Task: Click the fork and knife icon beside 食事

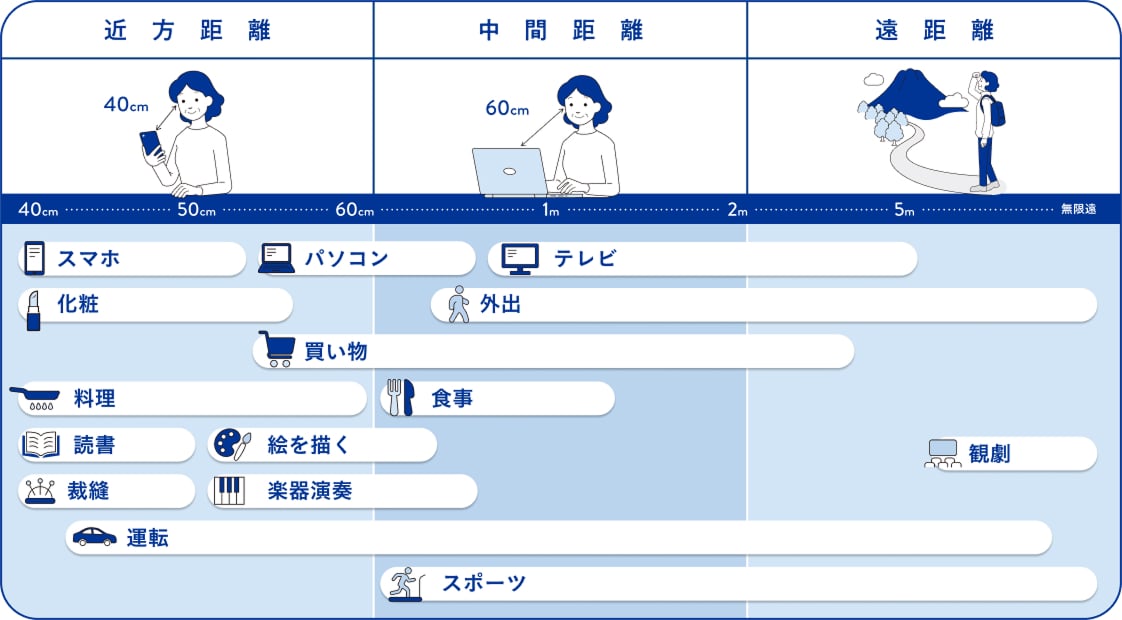Action: [x=401, y=397]
